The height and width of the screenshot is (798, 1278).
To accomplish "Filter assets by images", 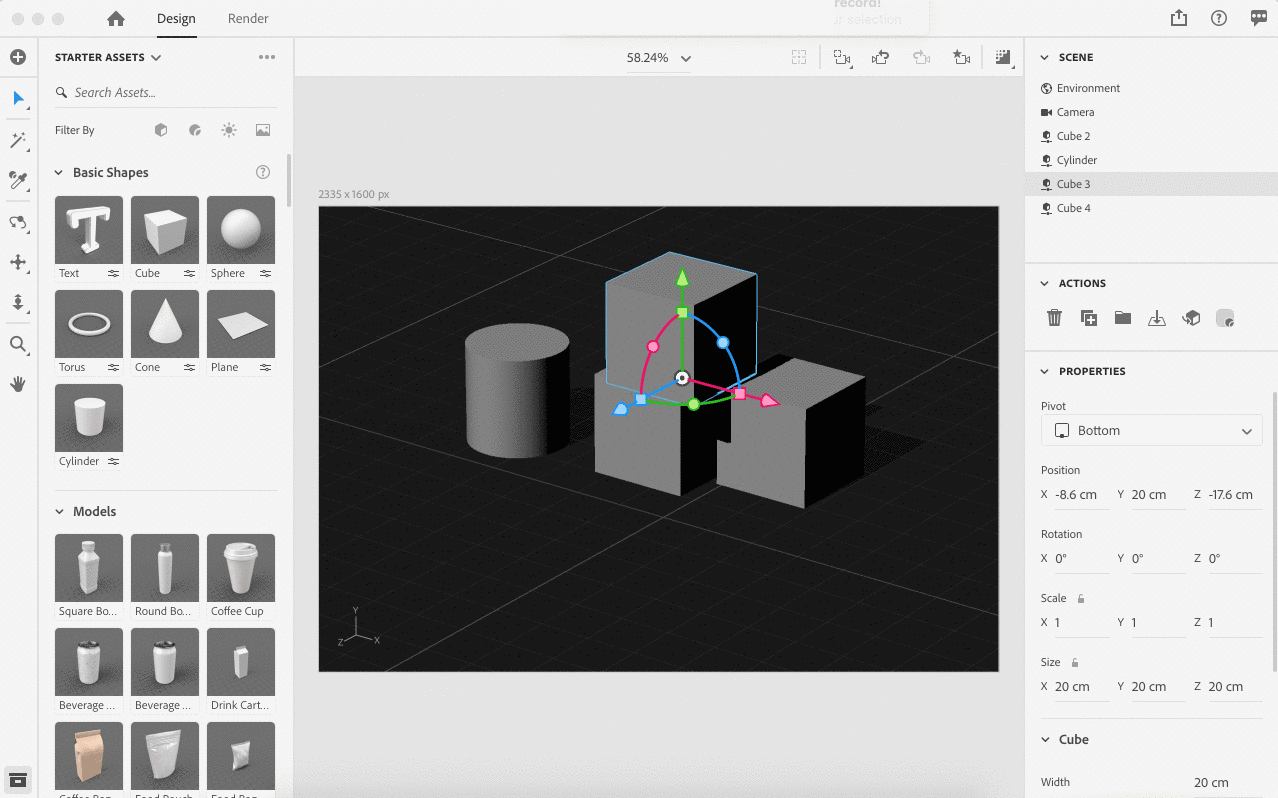I will coord(263,130).
